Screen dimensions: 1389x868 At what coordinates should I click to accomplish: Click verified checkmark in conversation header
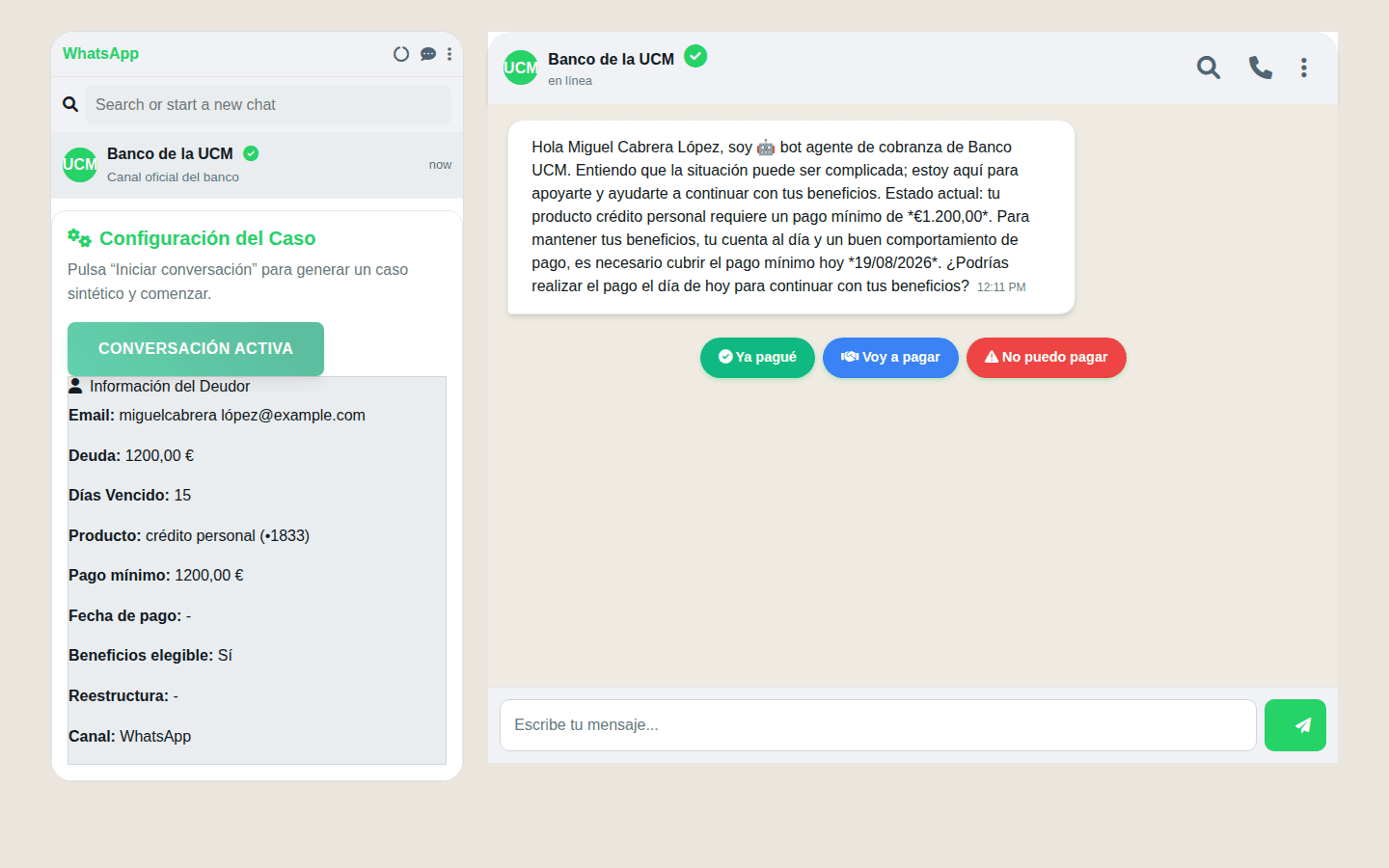point(695,57)
